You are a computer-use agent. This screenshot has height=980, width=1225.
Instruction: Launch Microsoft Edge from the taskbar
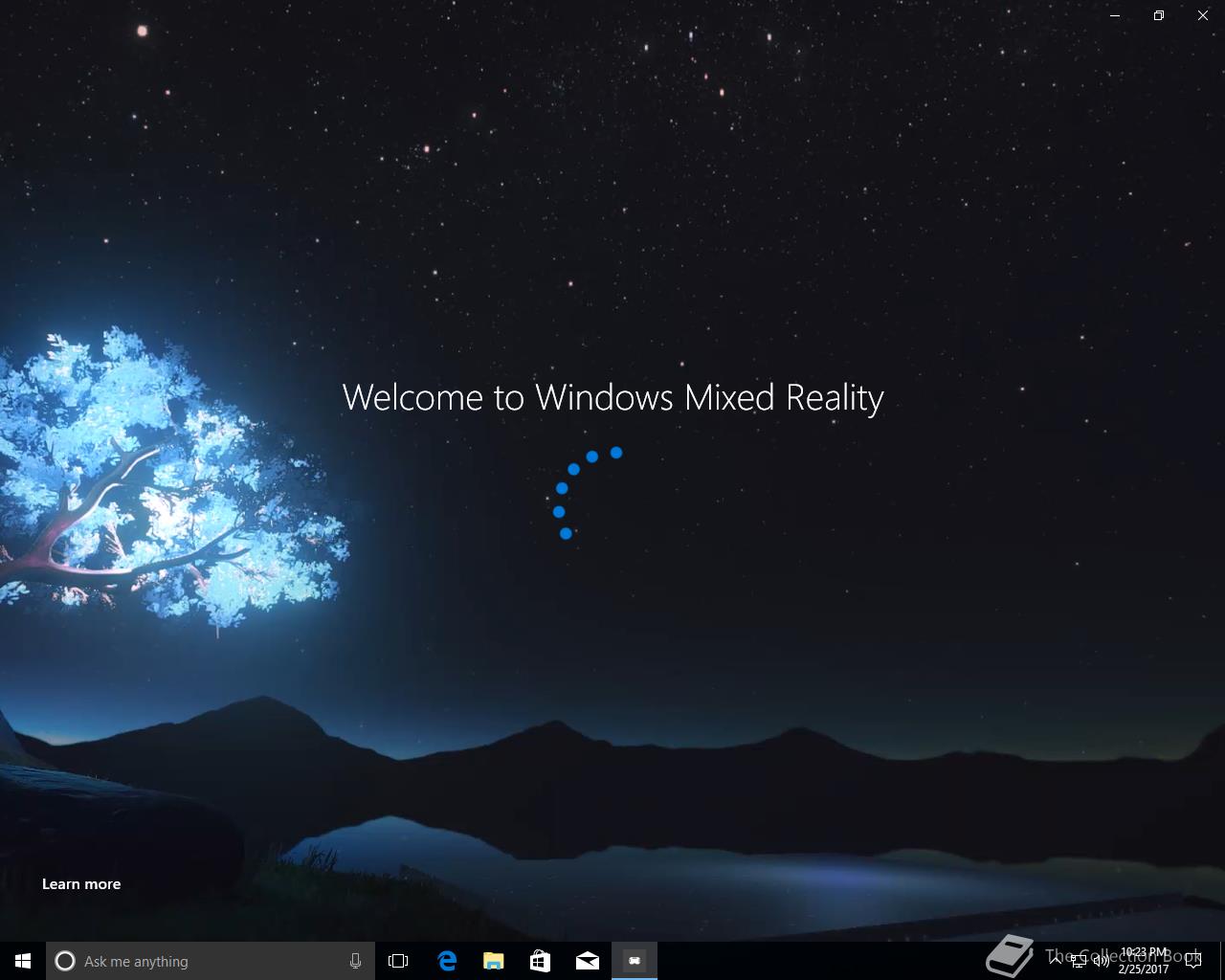(446, 961)
